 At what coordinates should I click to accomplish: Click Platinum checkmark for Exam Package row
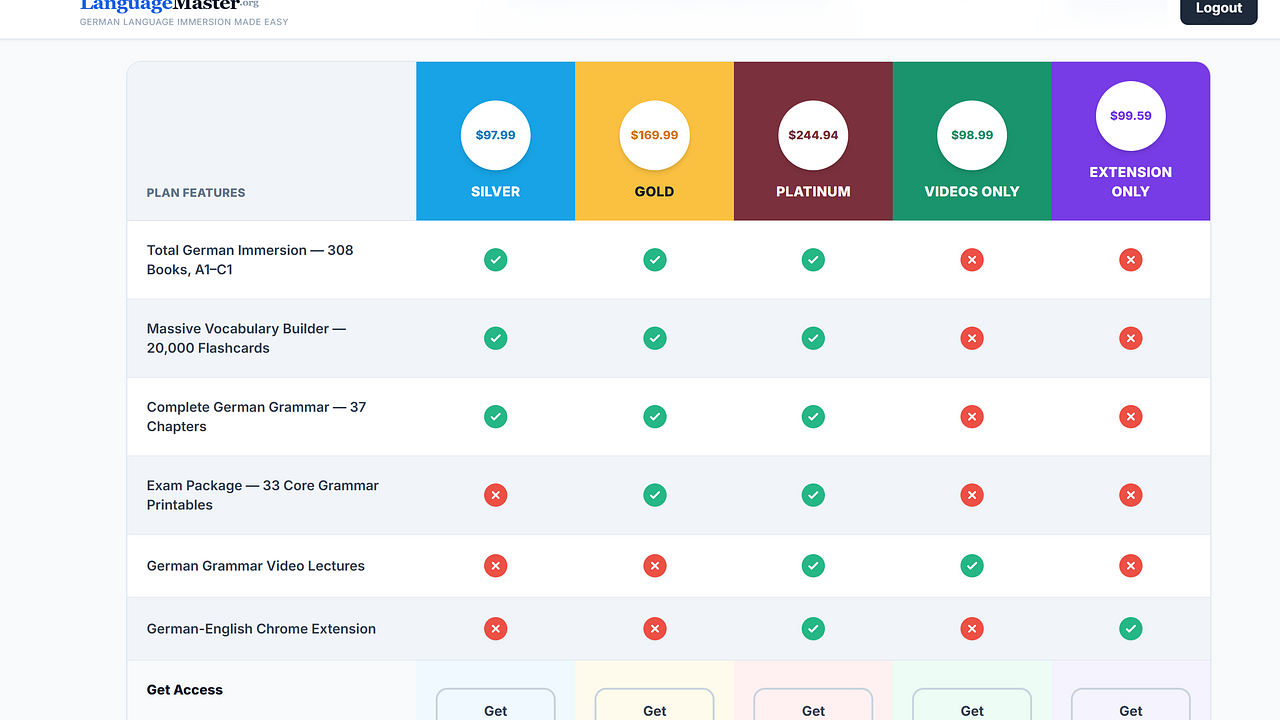click(813, 495)
